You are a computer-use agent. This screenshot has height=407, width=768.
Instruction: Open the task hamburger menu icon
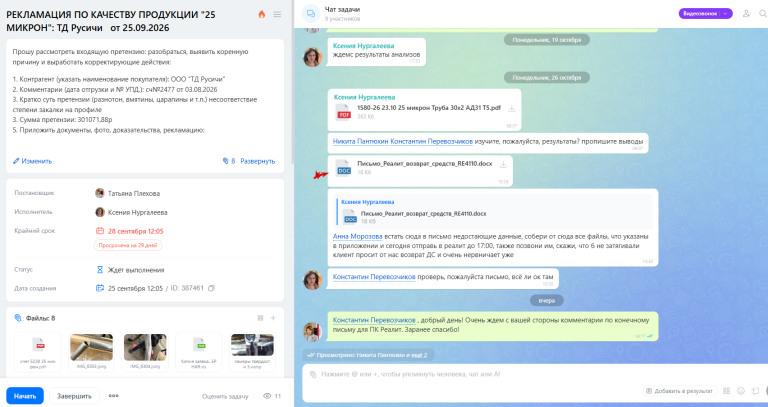click(277, 14)
